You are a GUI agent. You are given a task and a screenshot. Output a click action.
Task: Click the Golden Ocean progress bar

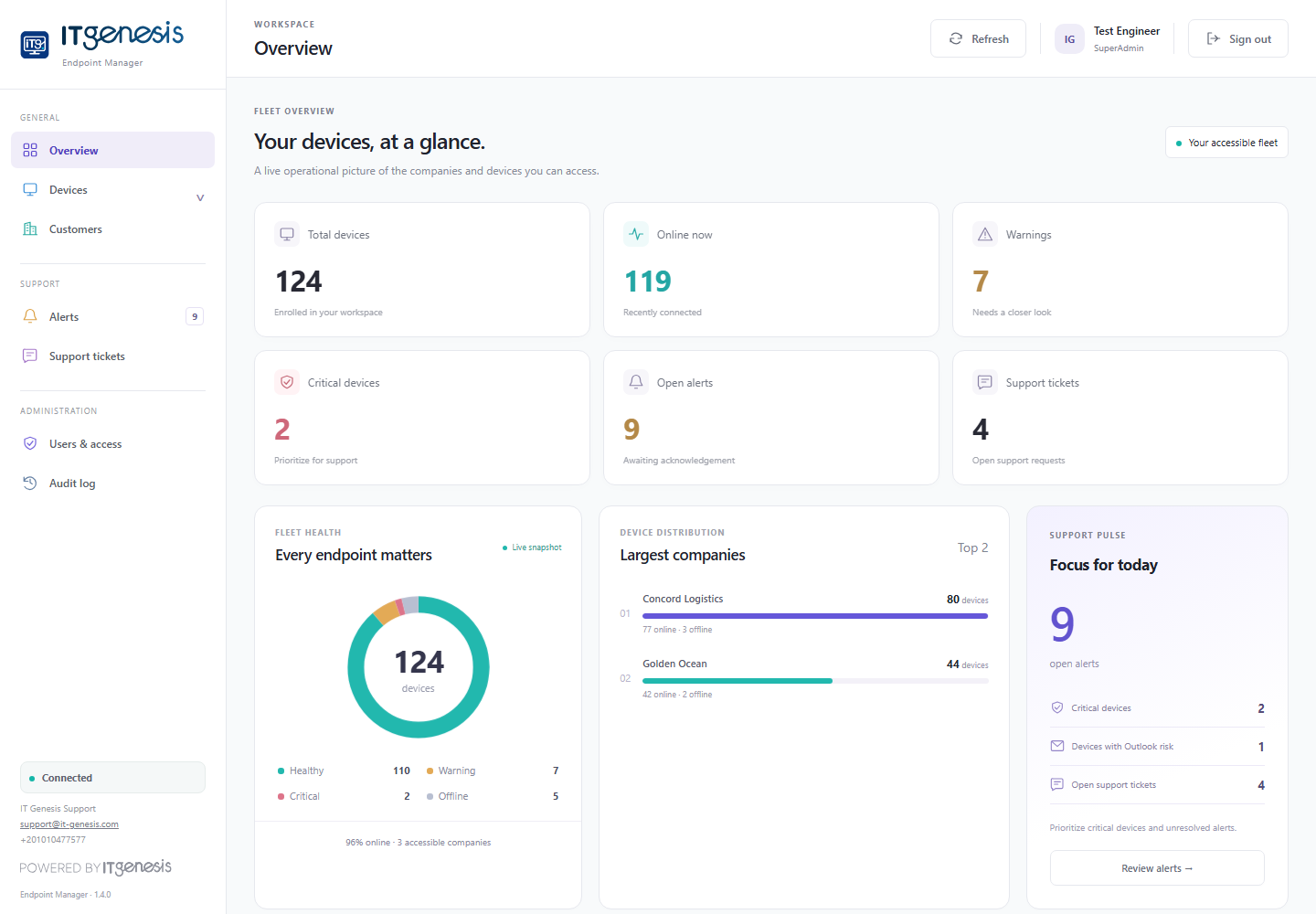tap(815, 681)
